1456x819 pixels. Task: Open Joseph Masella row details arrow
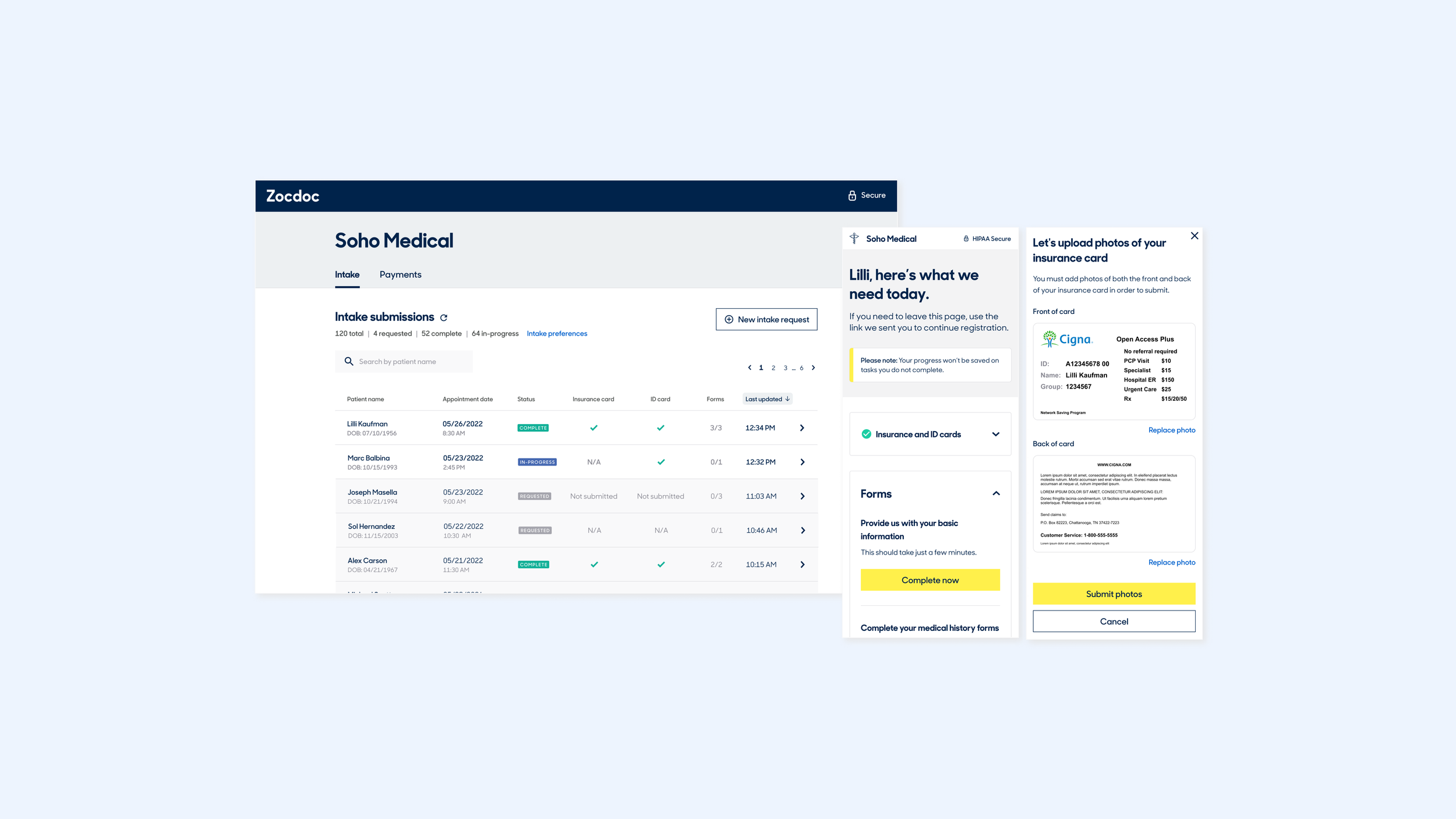(803, 496)
